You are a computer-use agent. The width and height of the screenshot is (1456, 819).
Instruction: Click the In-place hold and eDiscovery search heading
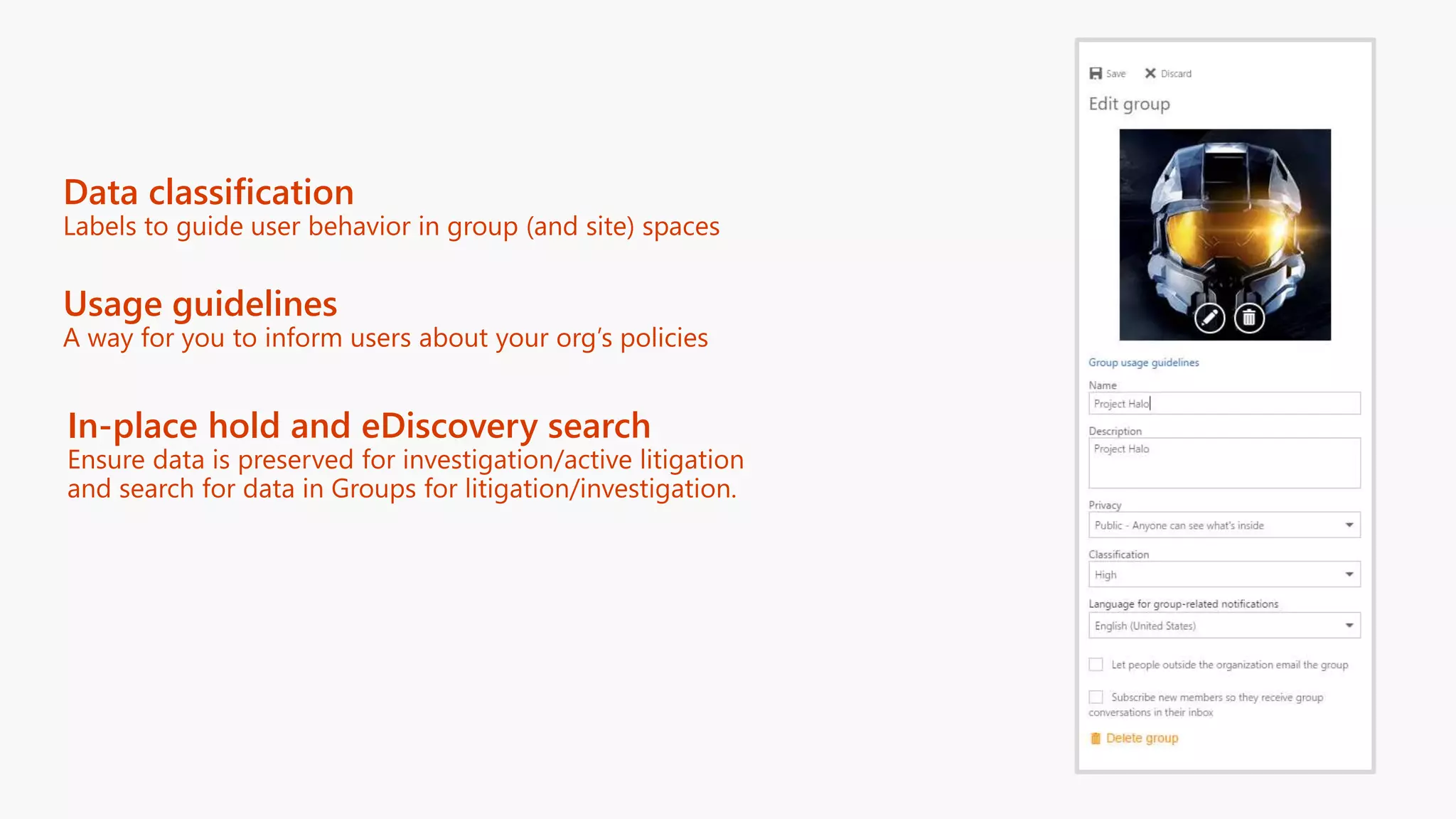point(359,426)
